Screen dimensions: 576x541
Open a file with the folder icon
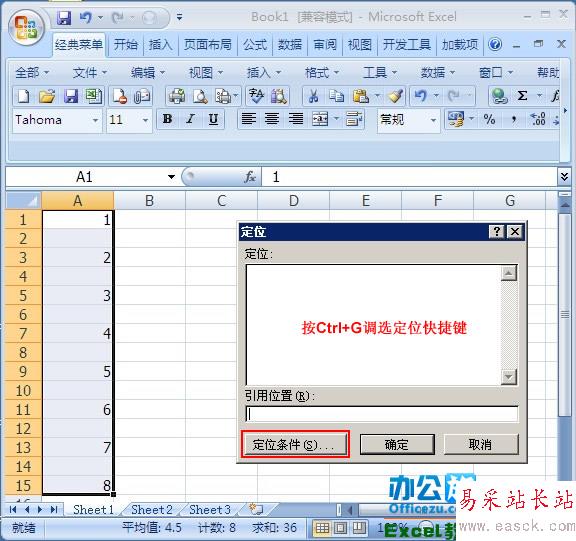coord(47,96)
